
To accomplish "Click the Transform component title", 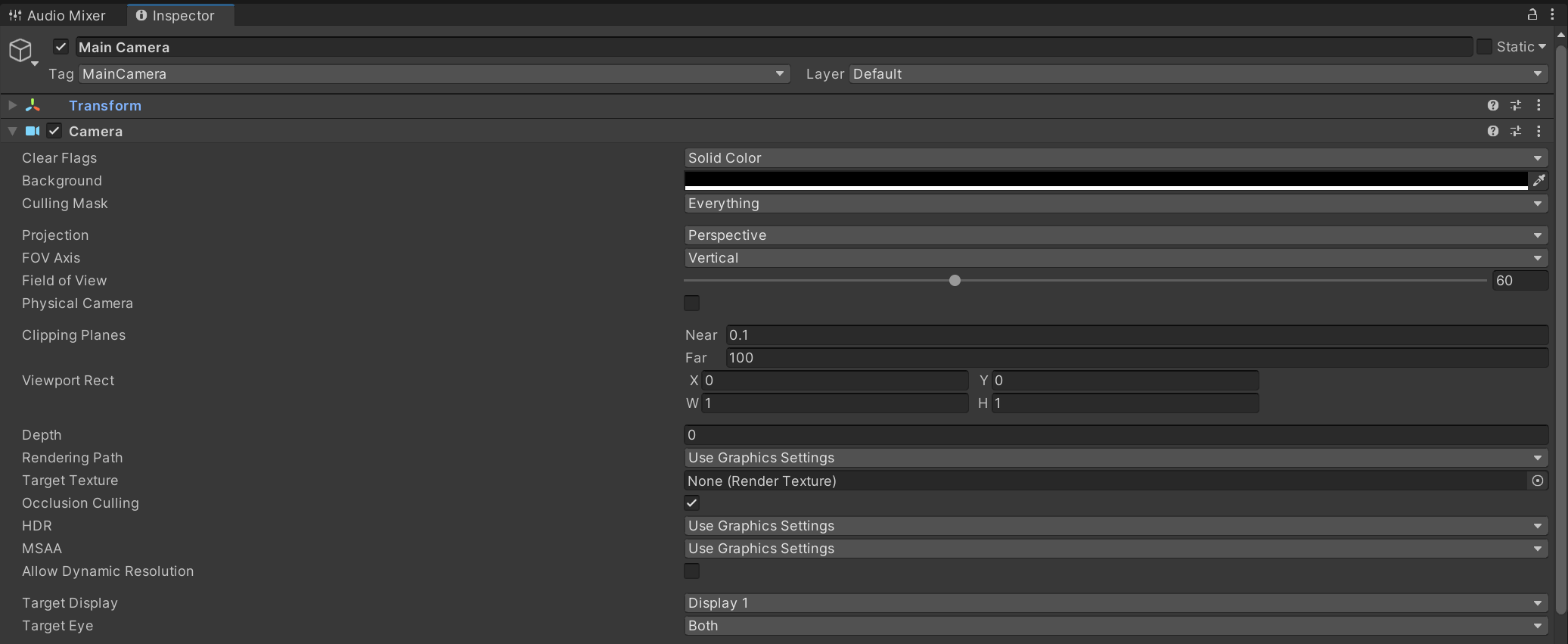I will click(x=105, y=105).
